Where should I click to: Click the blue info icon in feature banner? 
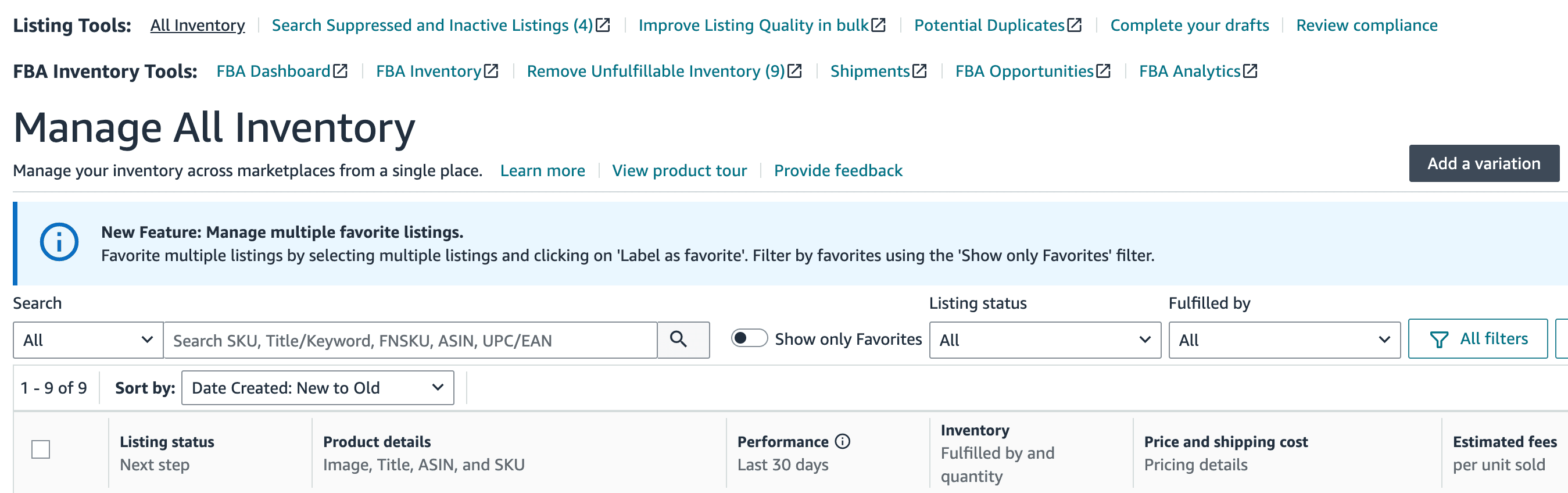[x=59, y=242]
